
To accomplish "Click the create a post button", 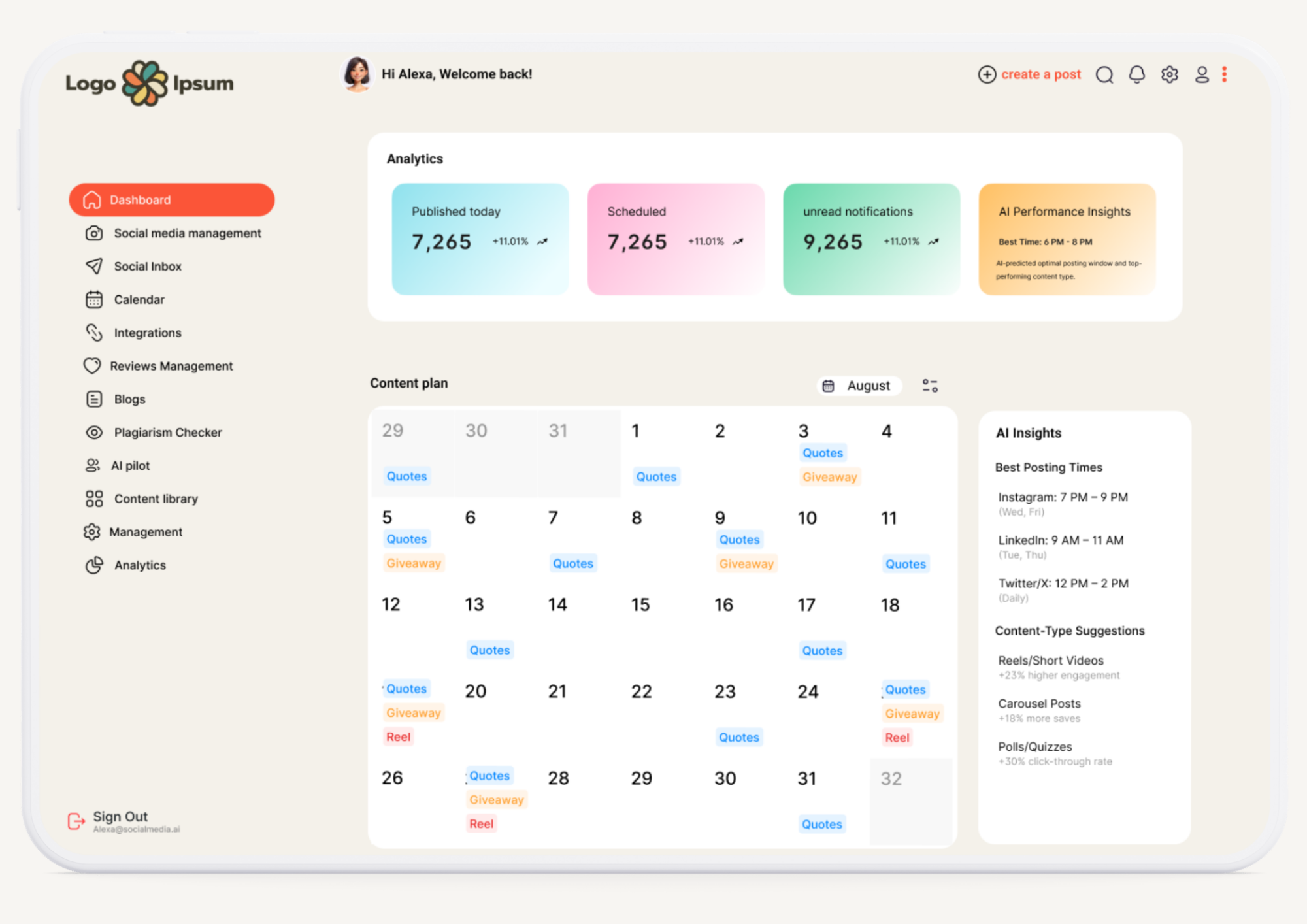I will point(1029,74).
